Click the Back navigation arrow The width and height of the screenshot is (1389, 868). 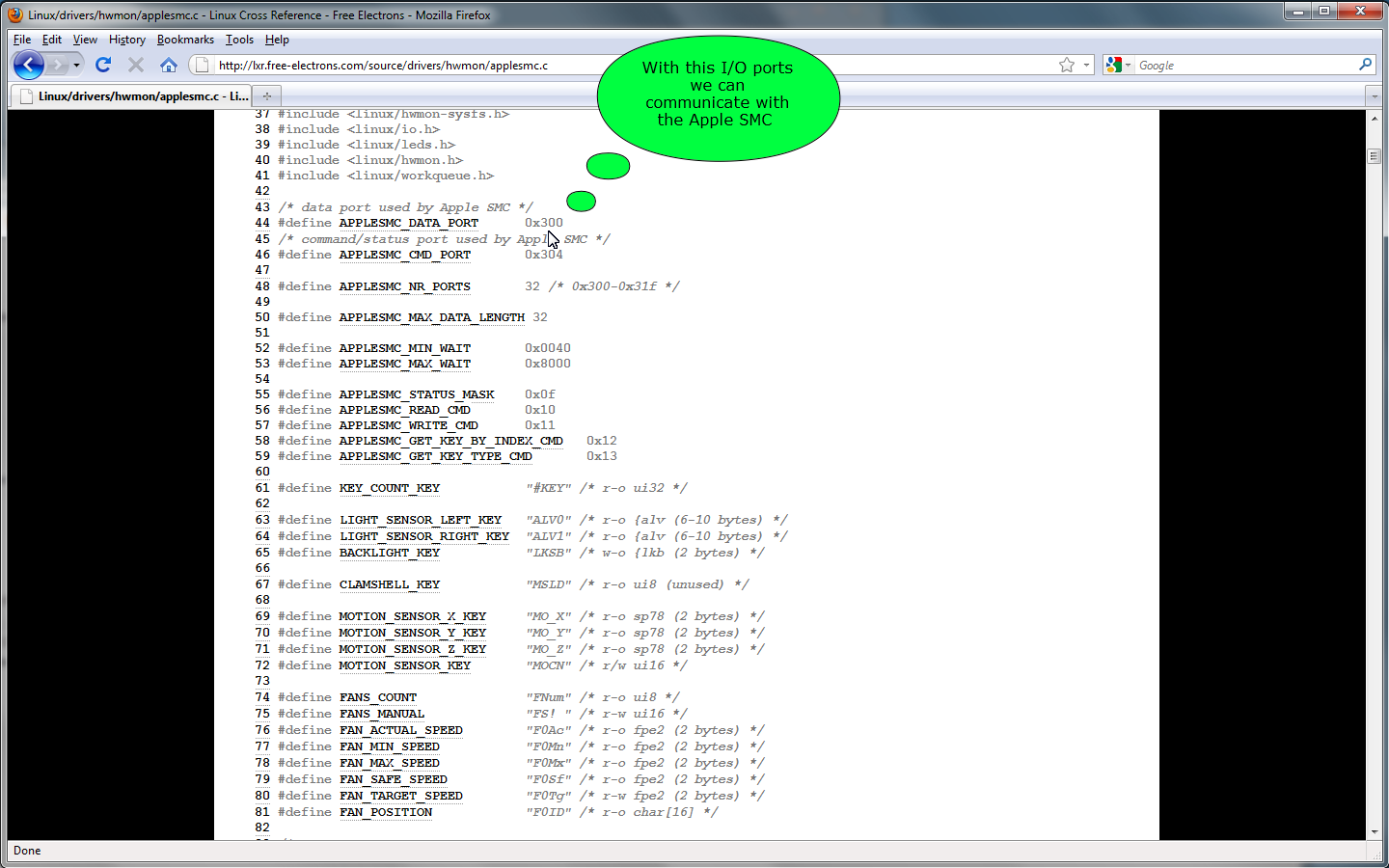(29, 65)
